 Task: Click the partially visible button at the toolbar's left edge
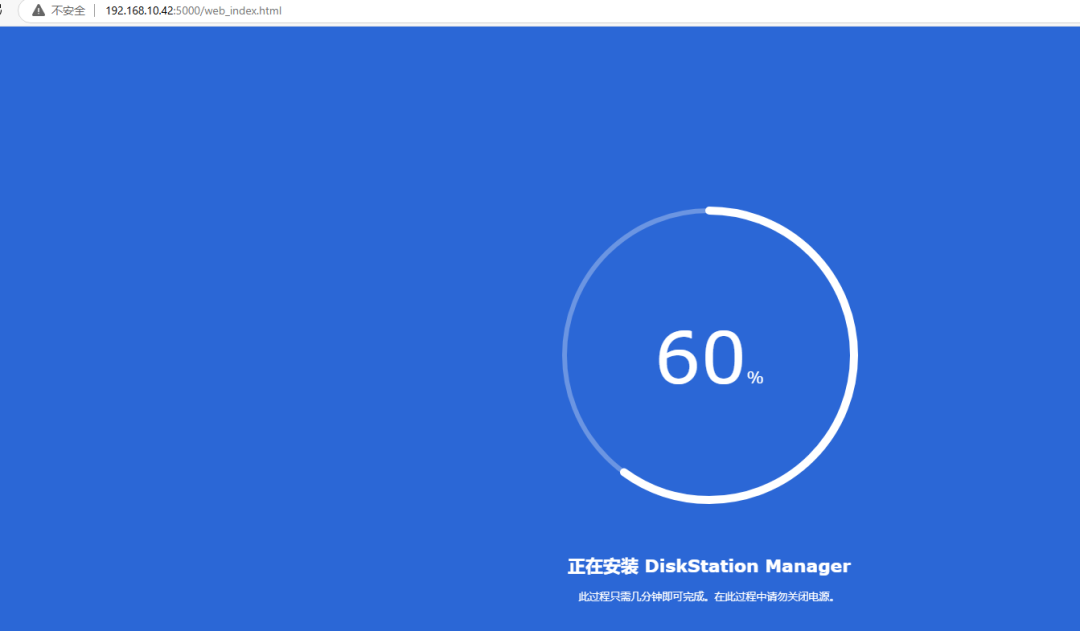coord(3,10)
